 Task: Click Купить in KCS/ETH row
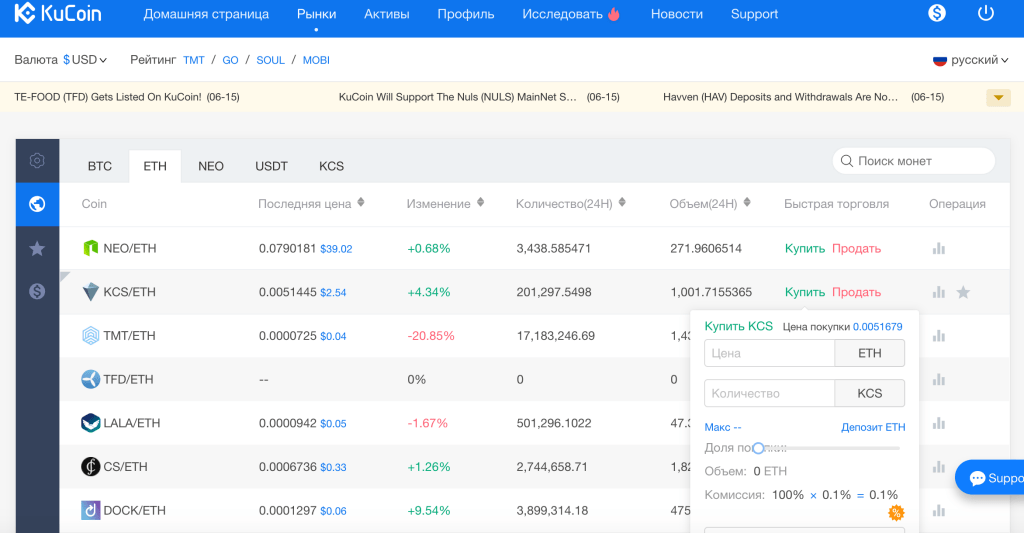[x=805, y=292]
